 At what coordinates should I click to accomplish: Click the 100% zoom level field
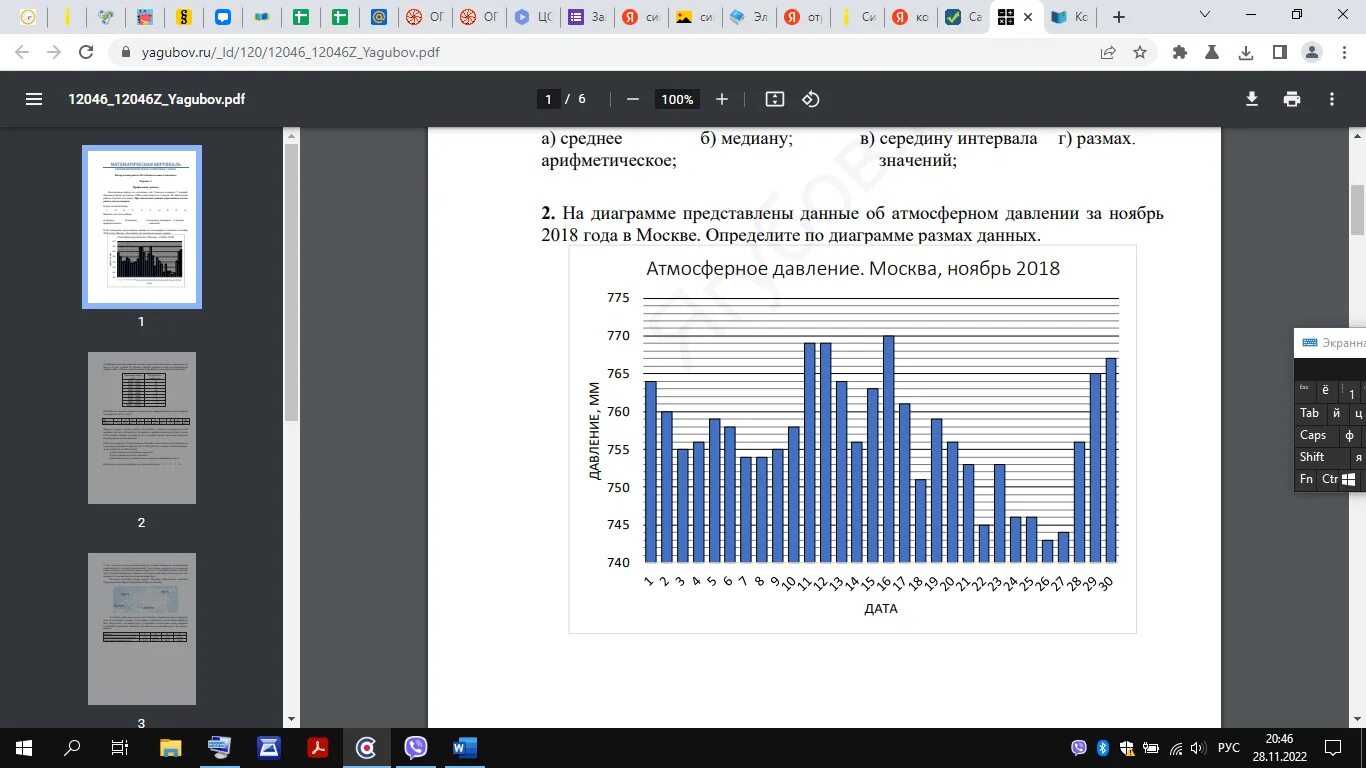click(x=677, y=99)
